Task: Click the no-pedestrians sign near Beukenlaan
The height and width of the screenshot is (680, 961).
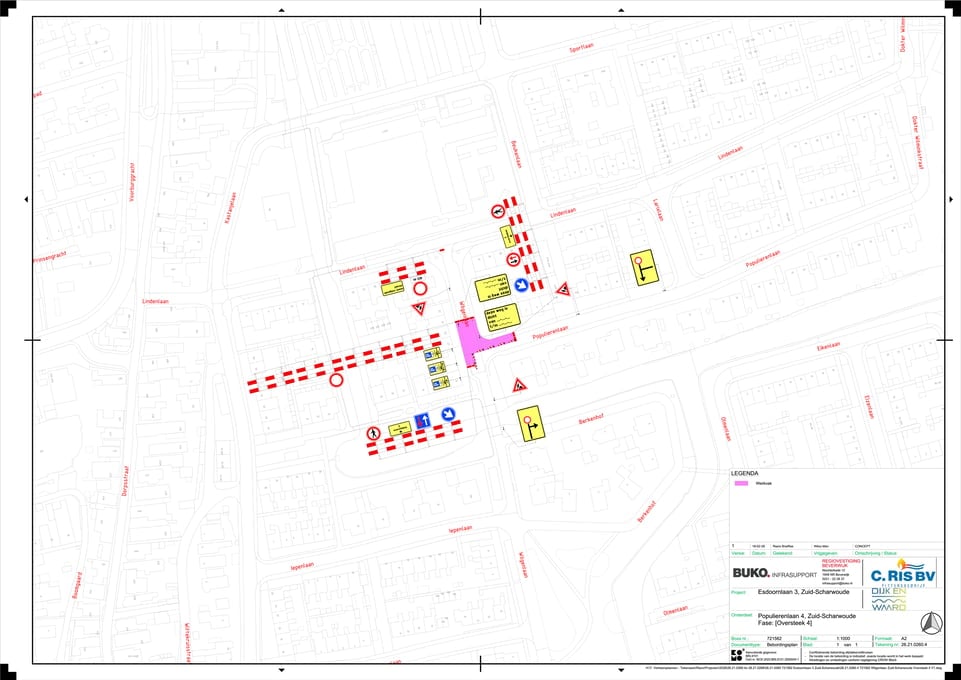Action: coord(498,212)
